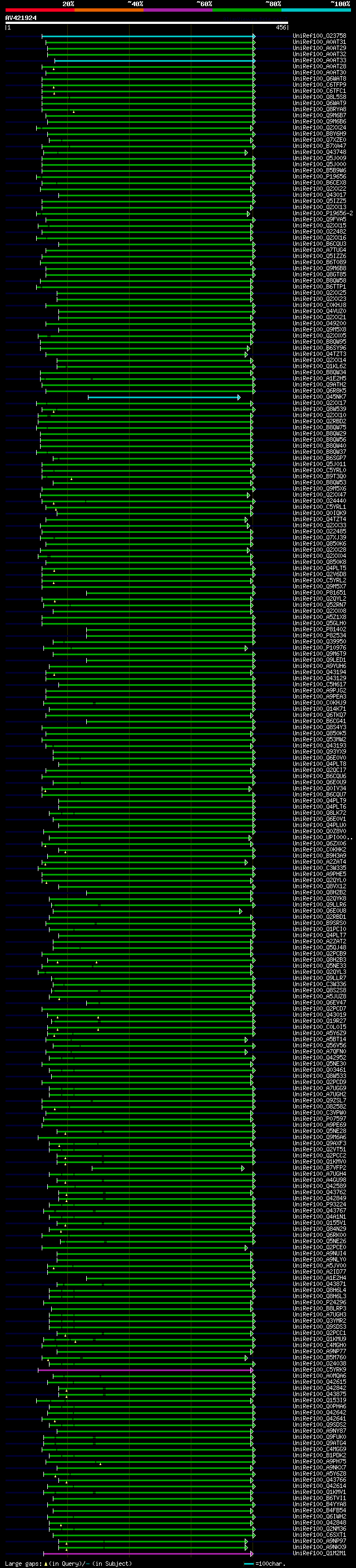Open hit UniRef100_Q2XX24

click(x=319, y=128)
